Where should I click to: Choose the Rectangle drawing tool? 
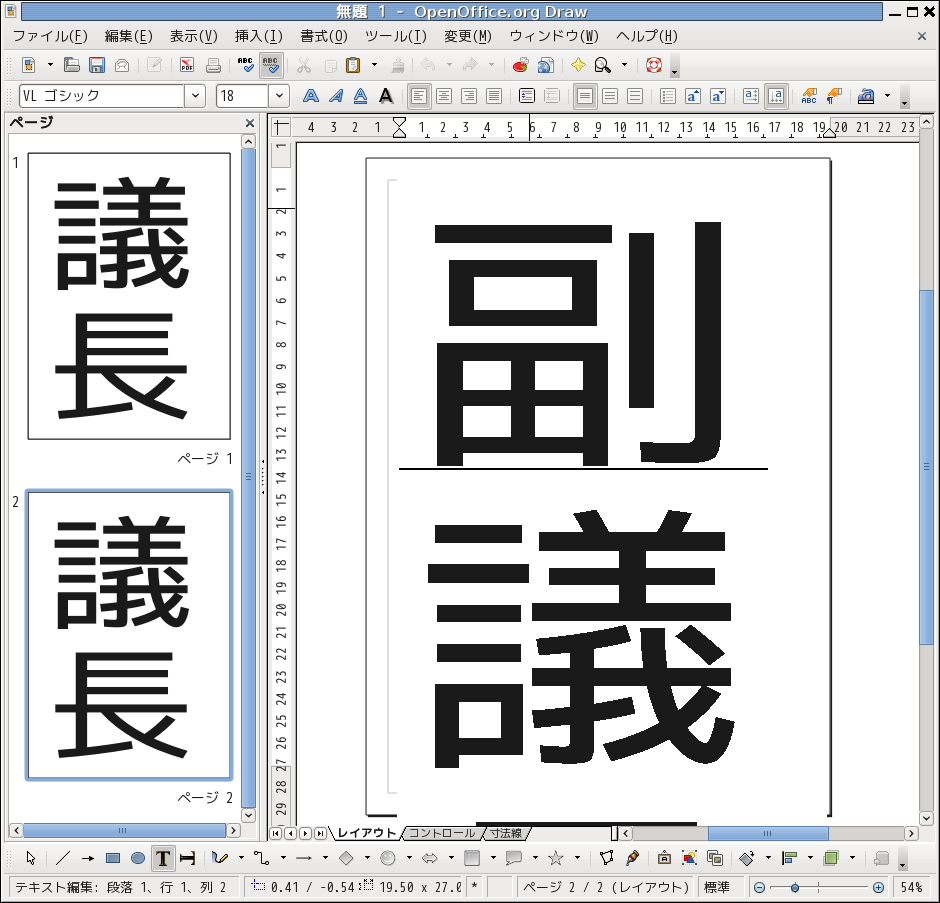[113, 858]
